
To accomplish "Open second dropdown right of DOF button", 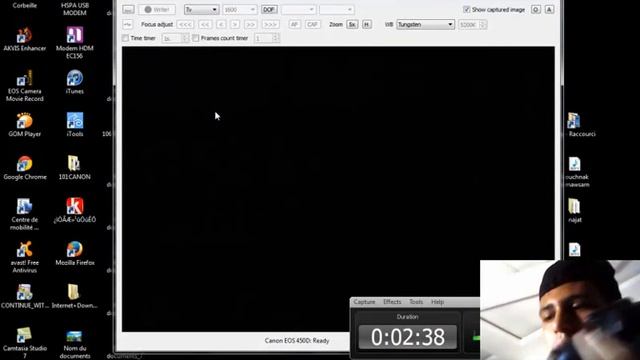I will click(x=337, y=9).
